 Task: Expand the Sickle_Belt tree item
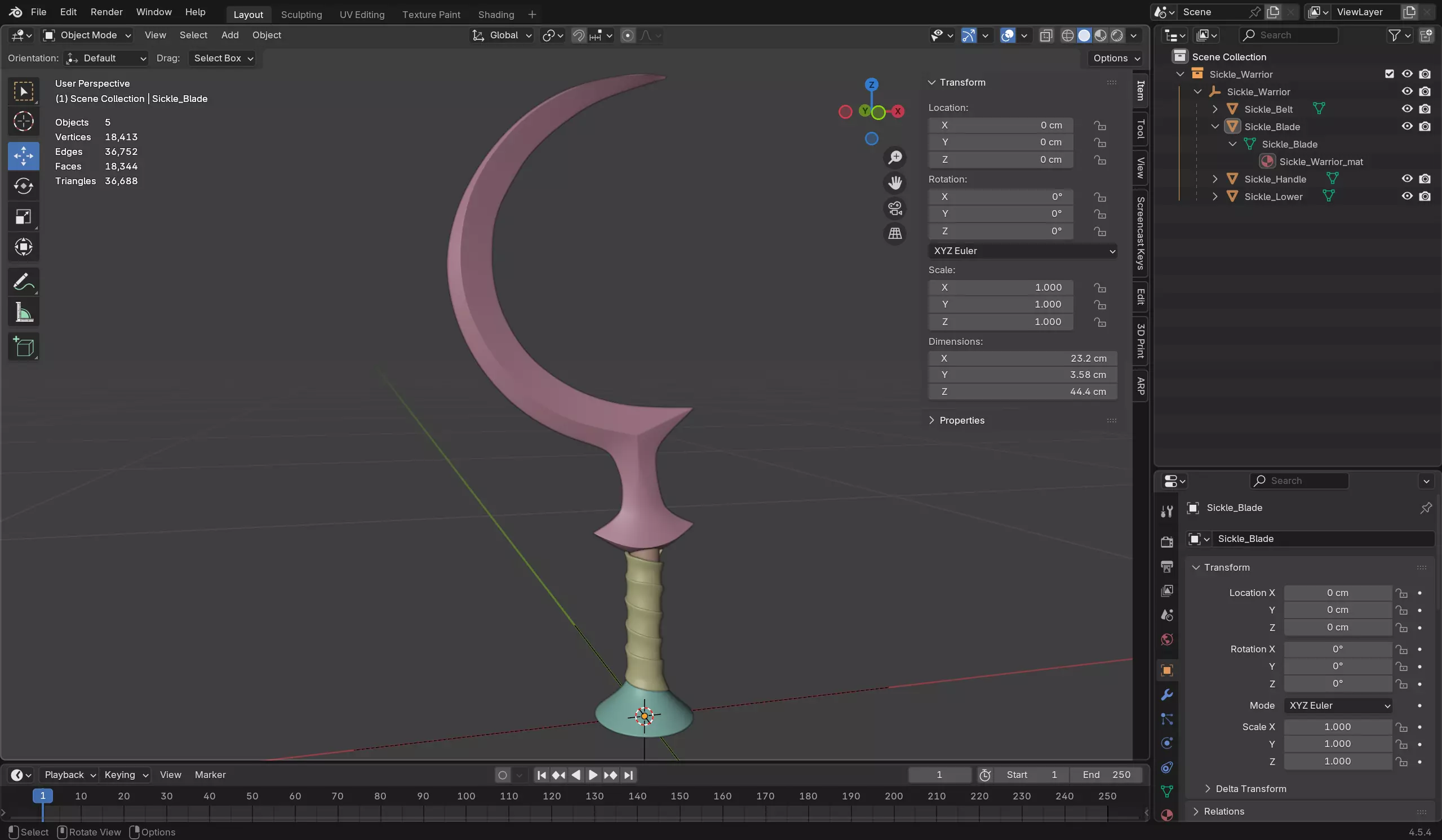tap(1215, 109)
